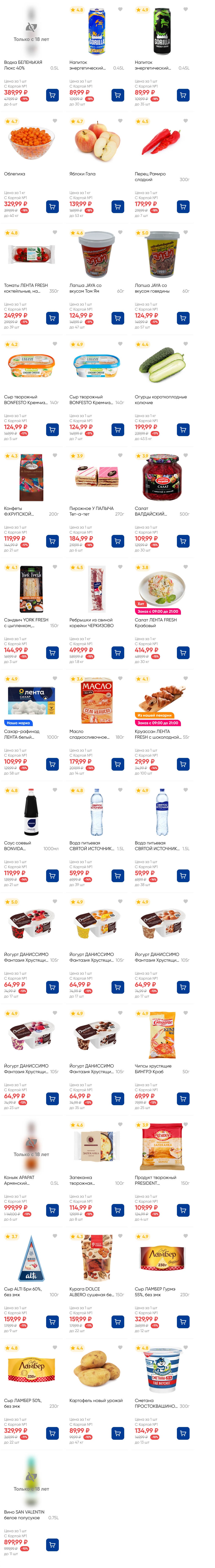Toggle the heart on Огурцы короткоплодные
This screenshot has height=1568, width=215.
pos(185,344)
